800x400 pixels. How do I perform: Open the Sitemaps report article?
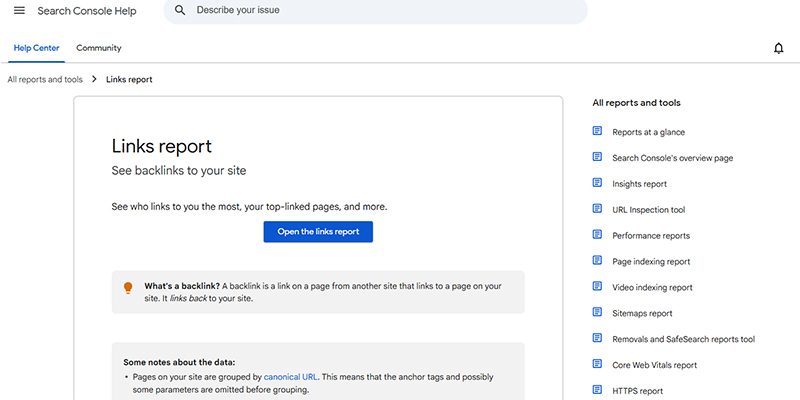[x=642, y=313]
